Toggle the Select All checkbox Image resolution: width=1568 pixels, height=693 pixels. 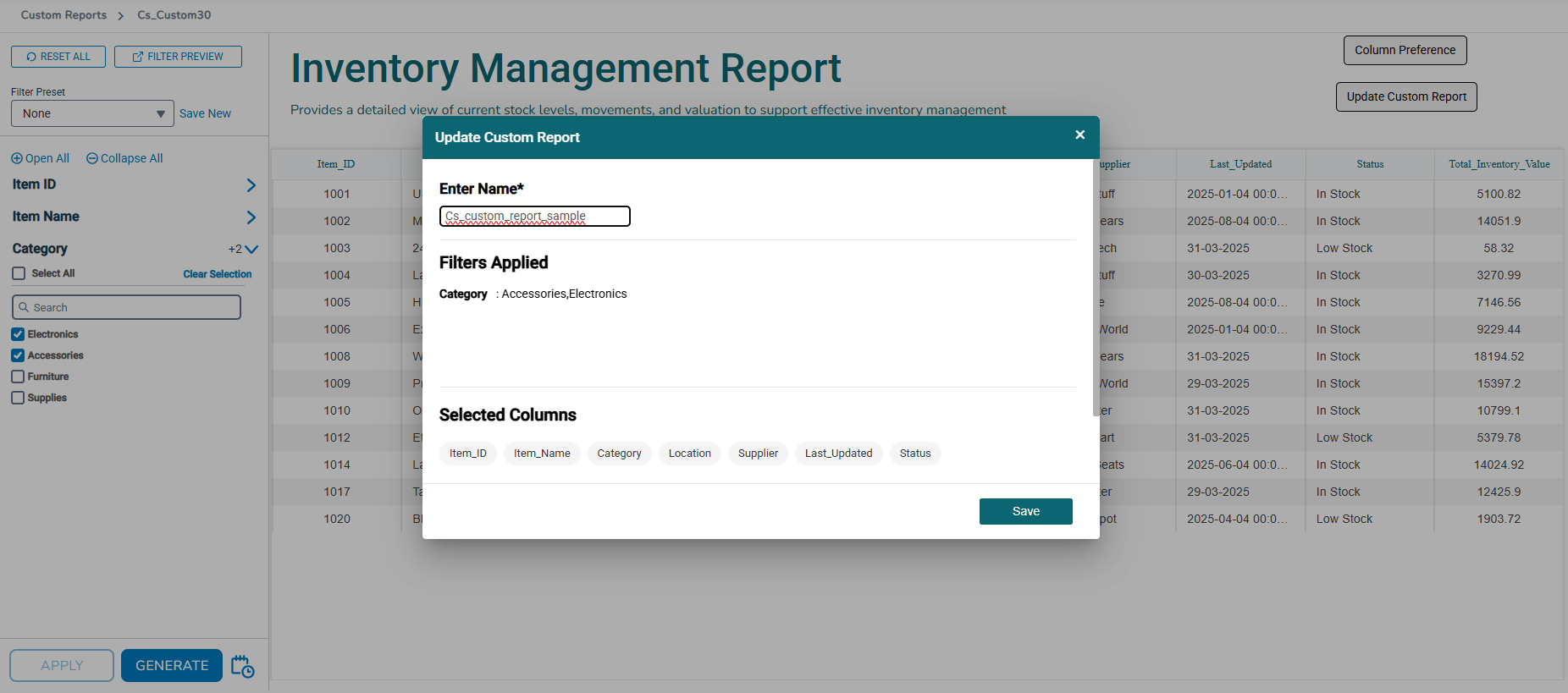click(19, 273)
